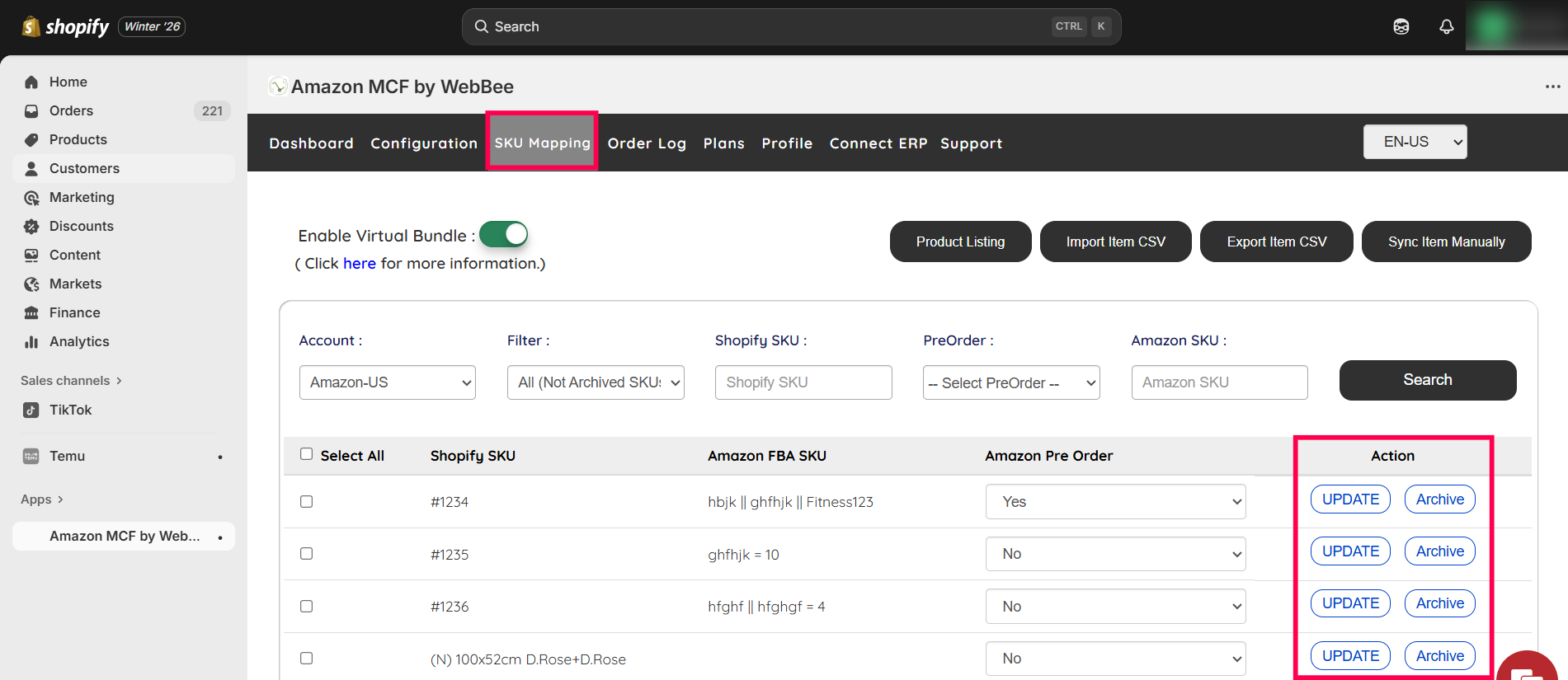Click the Discounts badge icon
The image size is (1568, 680).
click(x=31, y=227)
